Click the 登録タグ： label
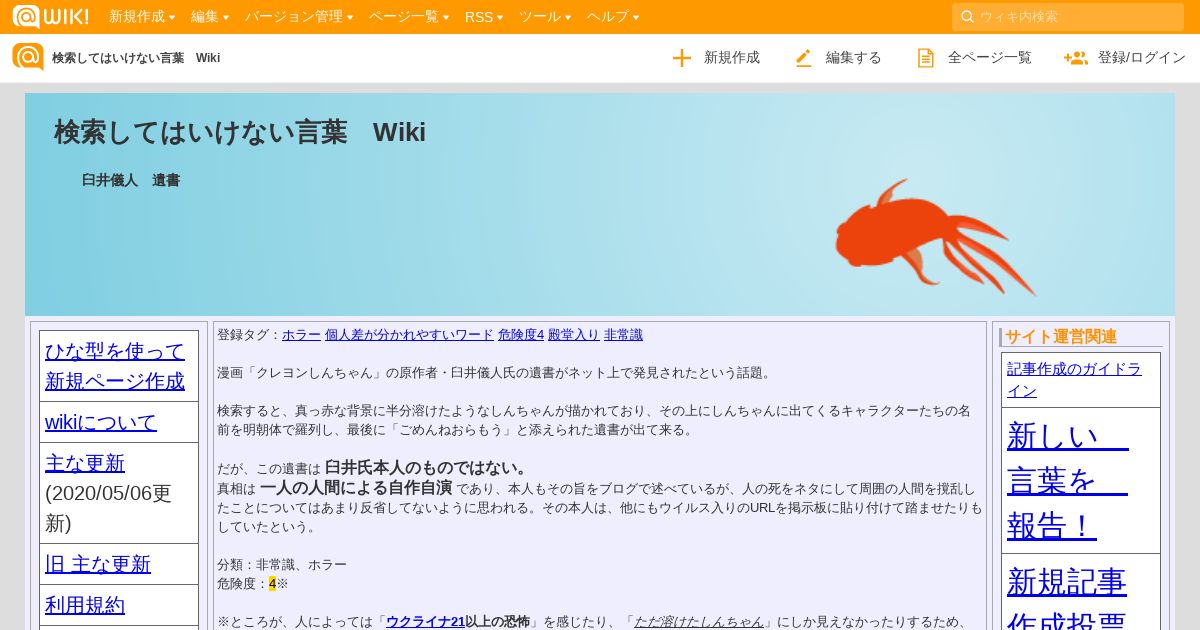The height and width of the screenshot is (630, 1200). [x=249, y=335]
